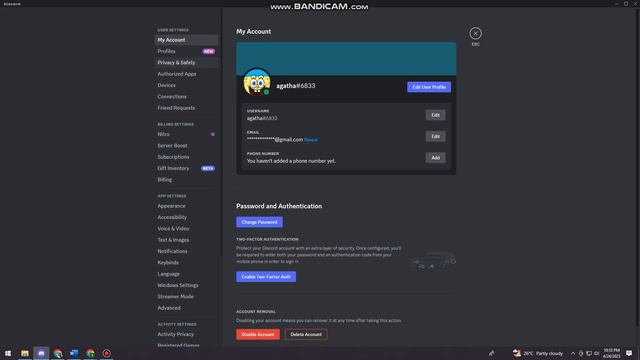Click the Nitro icon beside Nitro entry
The image size is (640, 360).
213,134
